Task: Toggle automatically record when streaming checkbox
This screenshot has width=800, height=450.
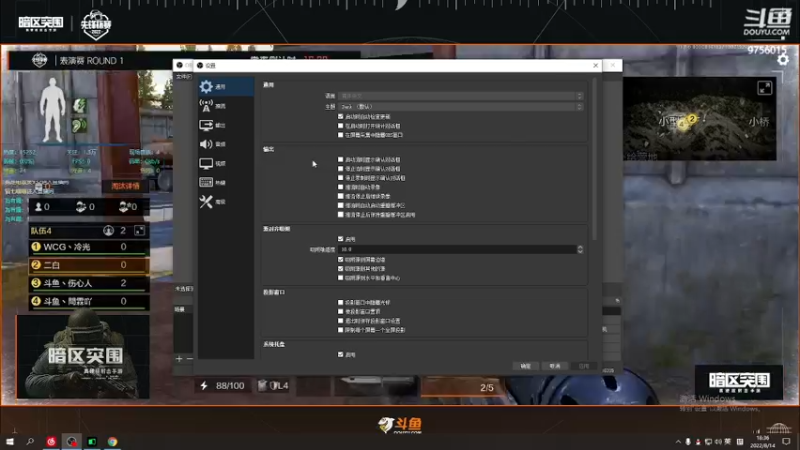Action: 341,187
